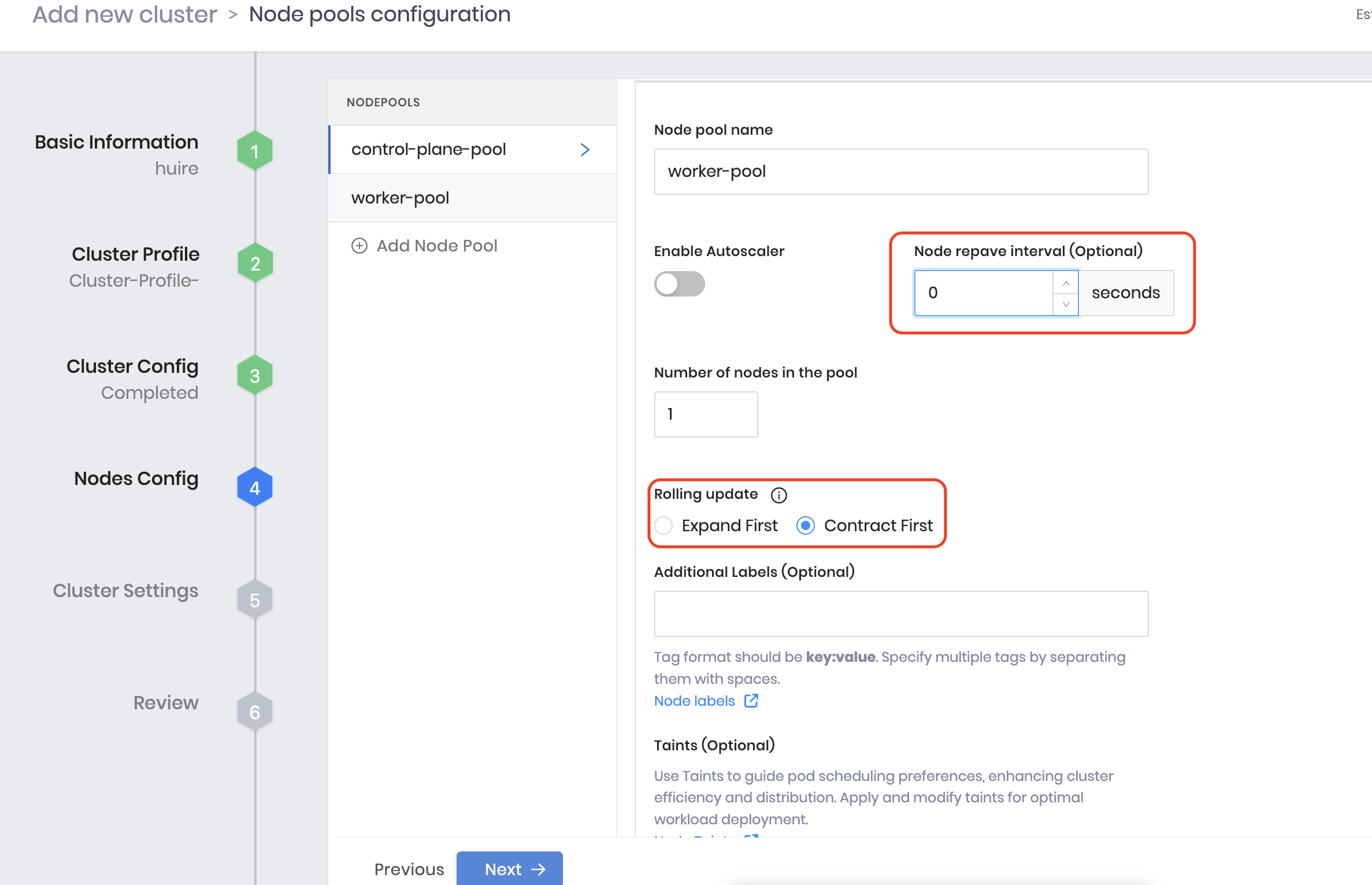This screenshot has height=885, width=1372.
Task: Click the Additional Labels input field
Action: tap(900, 613)
